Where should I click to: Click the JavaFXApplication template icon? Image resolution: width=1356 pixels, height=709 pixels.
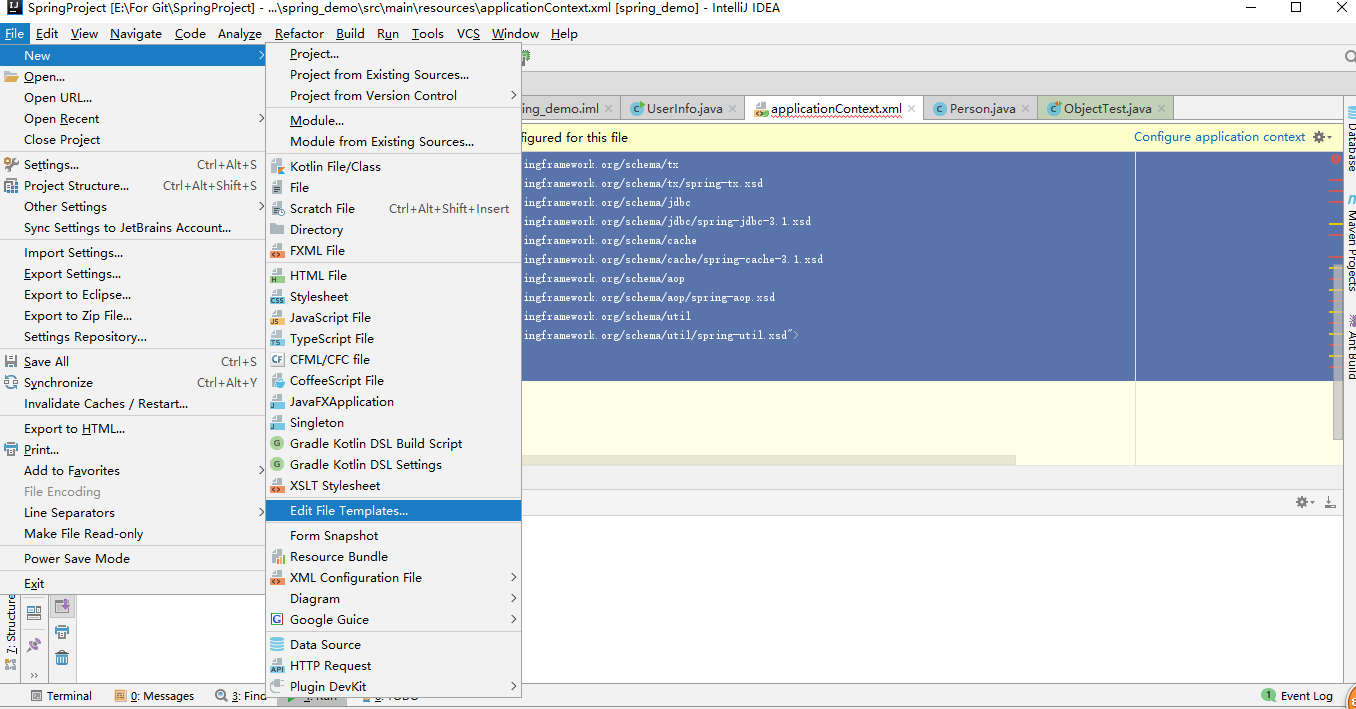[277, 402]
